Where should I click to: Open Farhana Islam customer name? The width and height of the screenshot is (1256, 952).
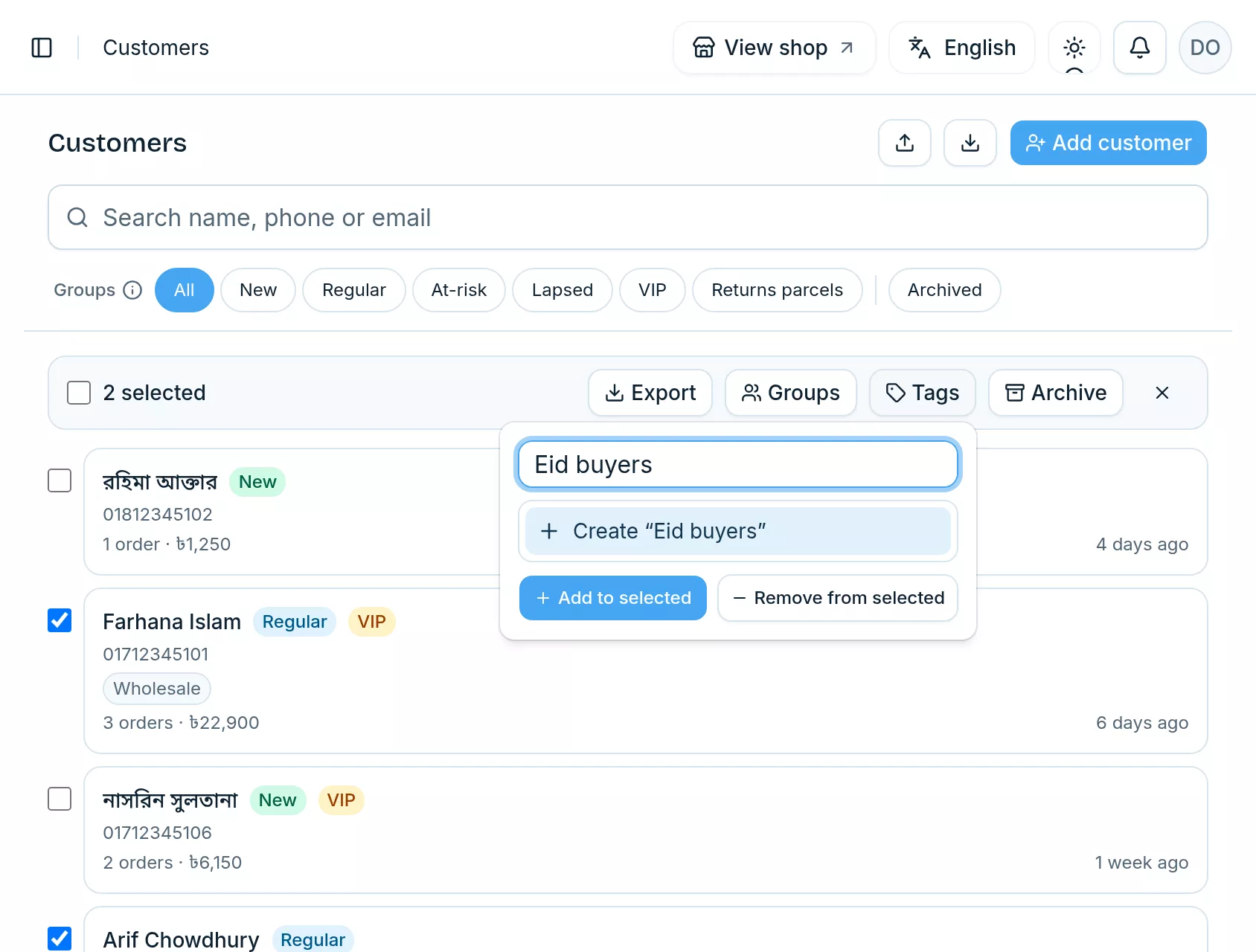pyautogui.click(x=172, y=622)
